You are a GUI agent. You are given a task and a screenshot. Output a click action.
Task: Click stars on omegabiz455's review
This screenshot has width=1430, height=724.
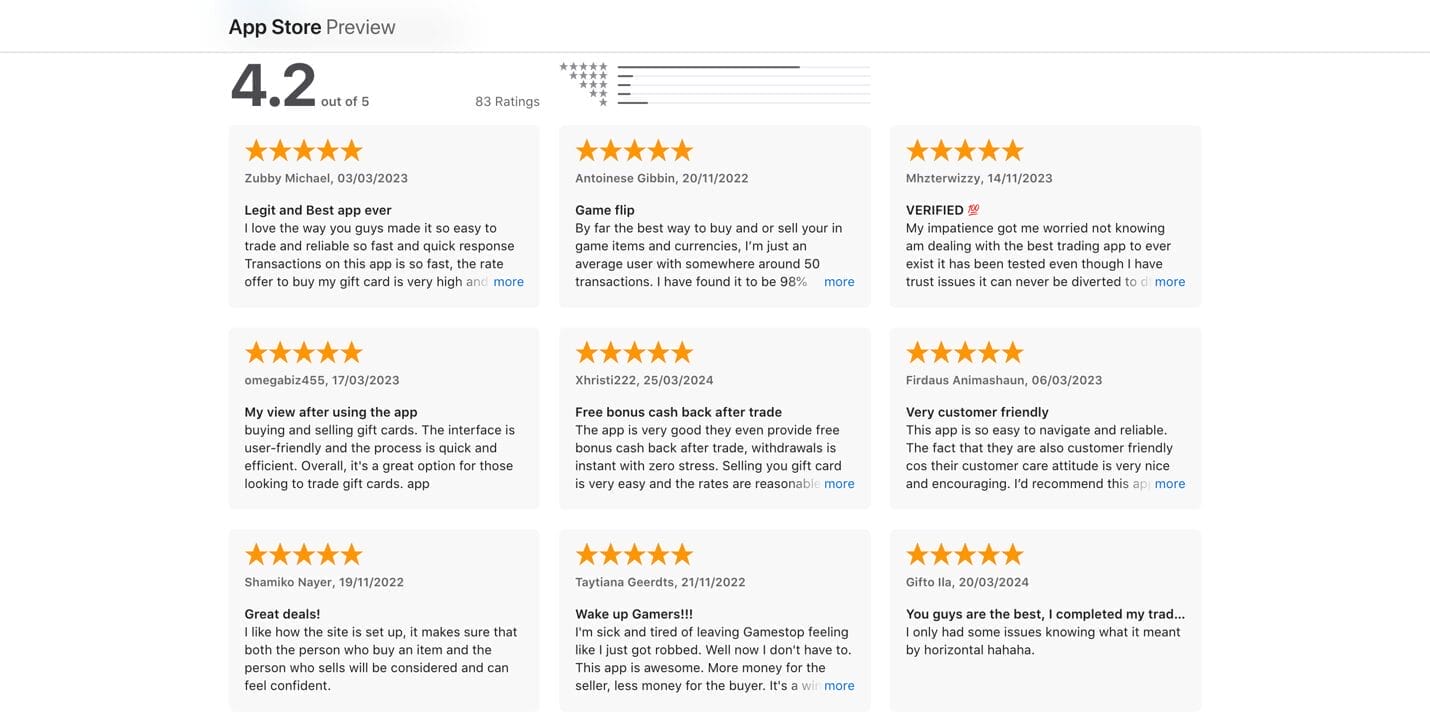[303, 353]
